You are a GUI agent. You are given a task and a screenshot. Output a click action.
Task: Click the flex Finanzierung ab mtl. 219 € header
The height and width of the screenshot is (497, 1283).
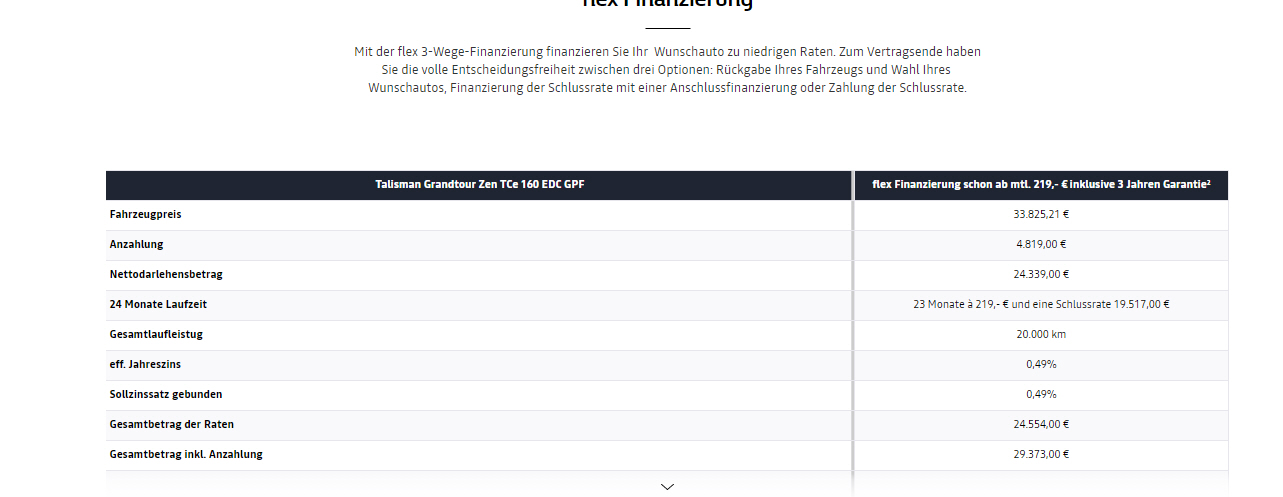click(1041, 185)
